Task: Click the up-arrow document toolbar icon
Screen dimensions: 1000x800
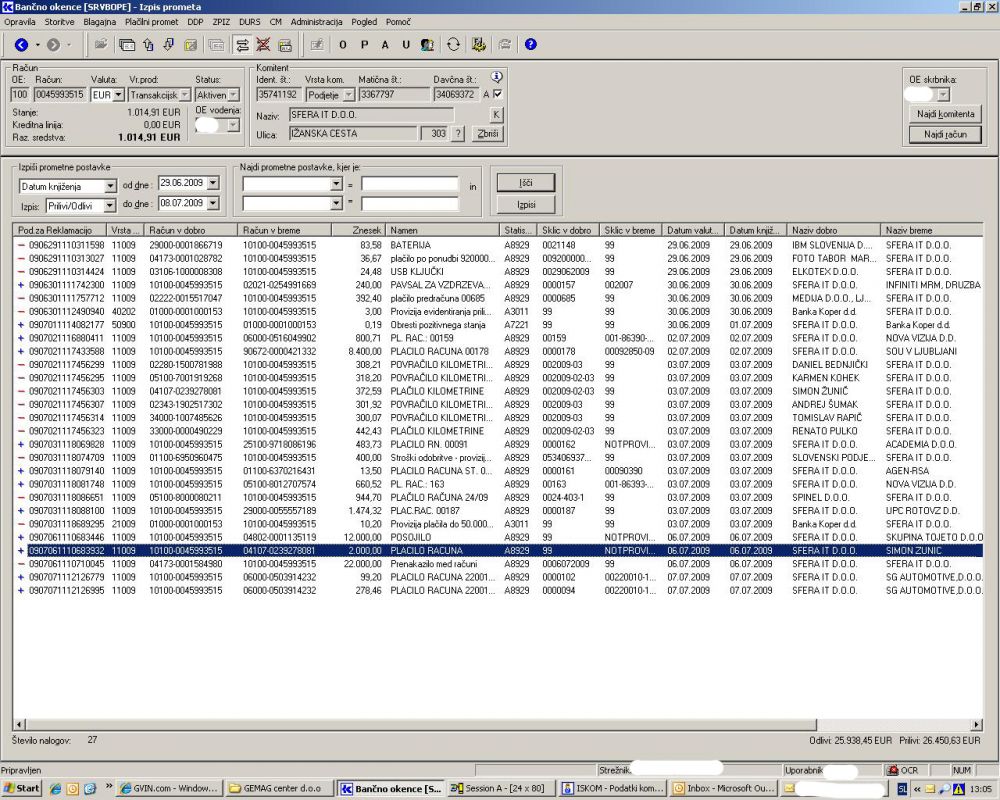Action: (x=148, y=44)
